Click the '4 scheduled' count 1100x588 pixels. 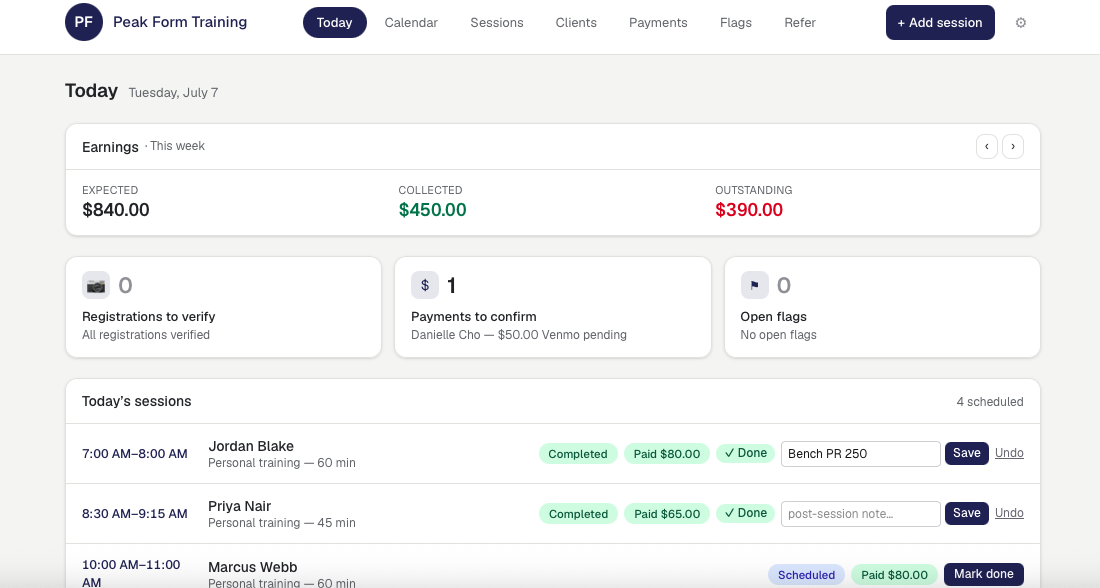(x=990, y=401)
